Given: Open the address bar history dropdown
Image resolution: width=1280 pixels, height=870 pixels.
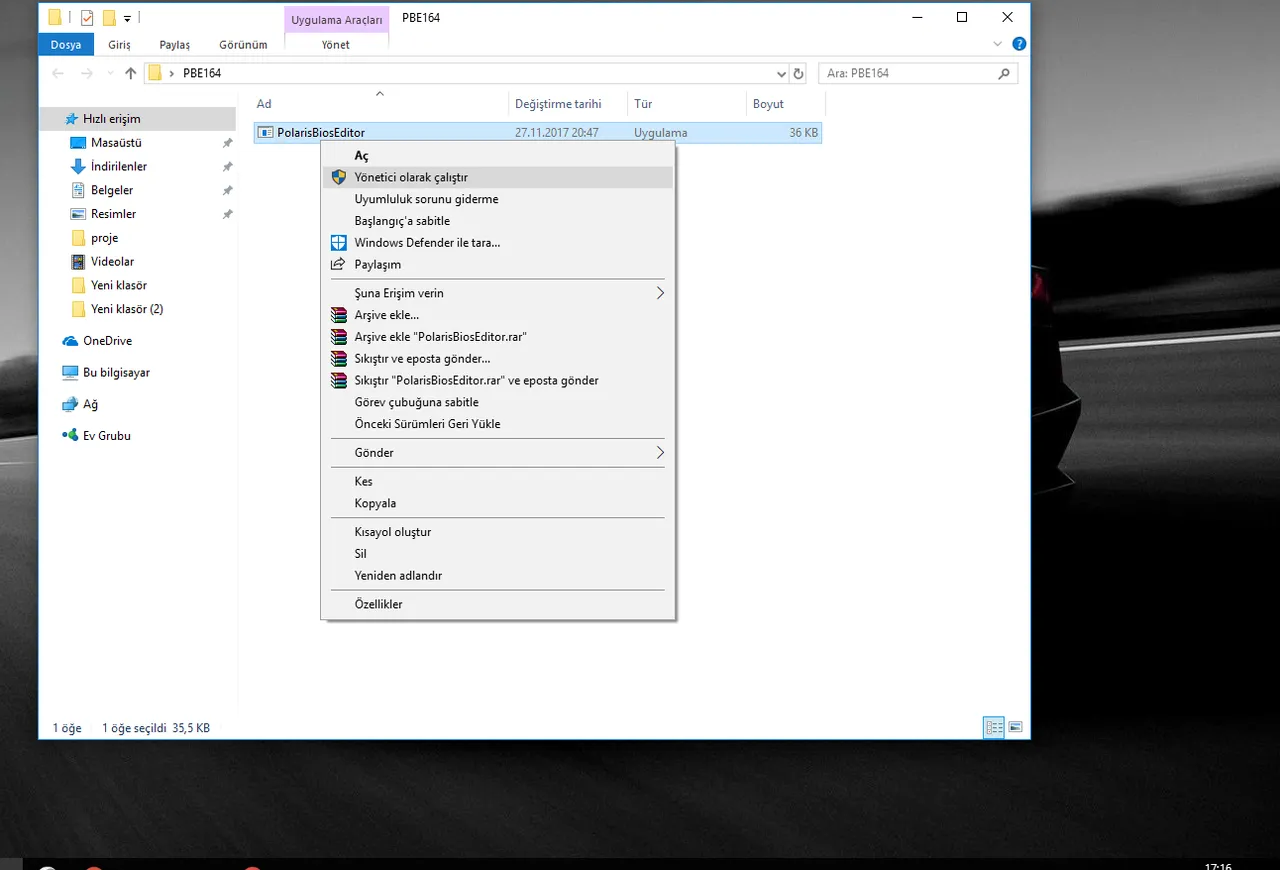Looking at the screenshot, I should tap(782, 74).
